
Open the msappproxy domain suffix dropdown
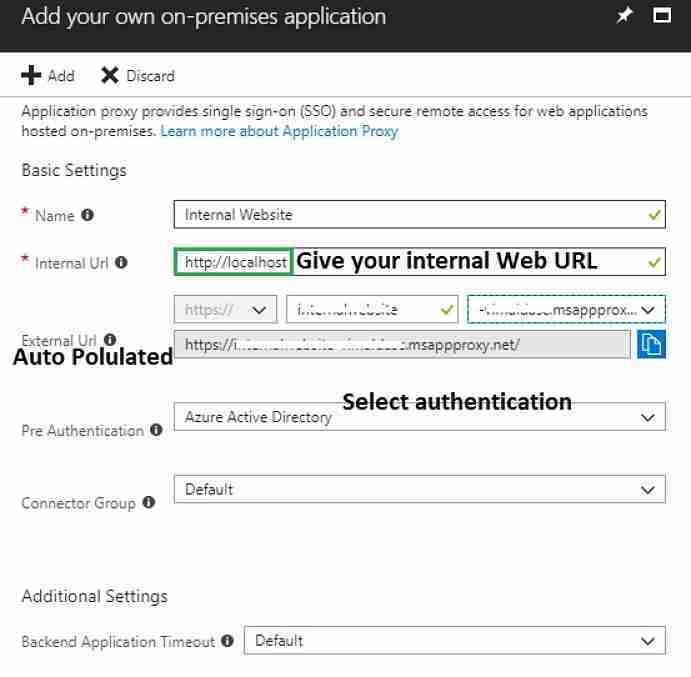click(566, 309)
